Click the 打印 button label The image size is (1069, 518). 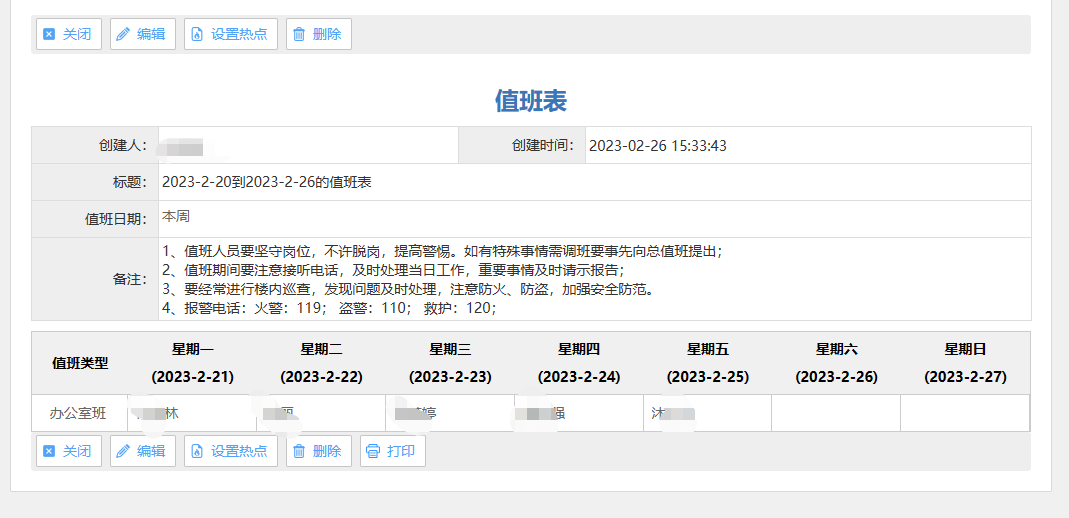coord(401,451)
